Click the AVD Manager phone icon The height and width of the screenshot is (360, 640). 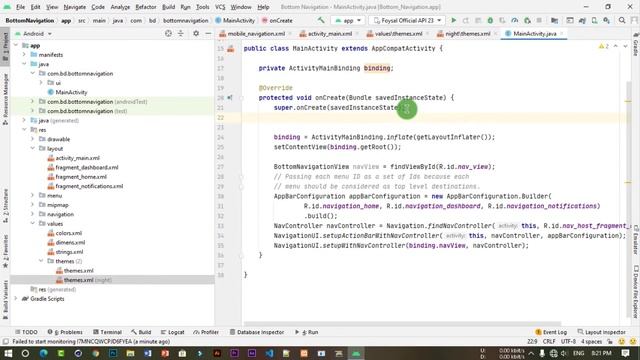pos(594,20)
